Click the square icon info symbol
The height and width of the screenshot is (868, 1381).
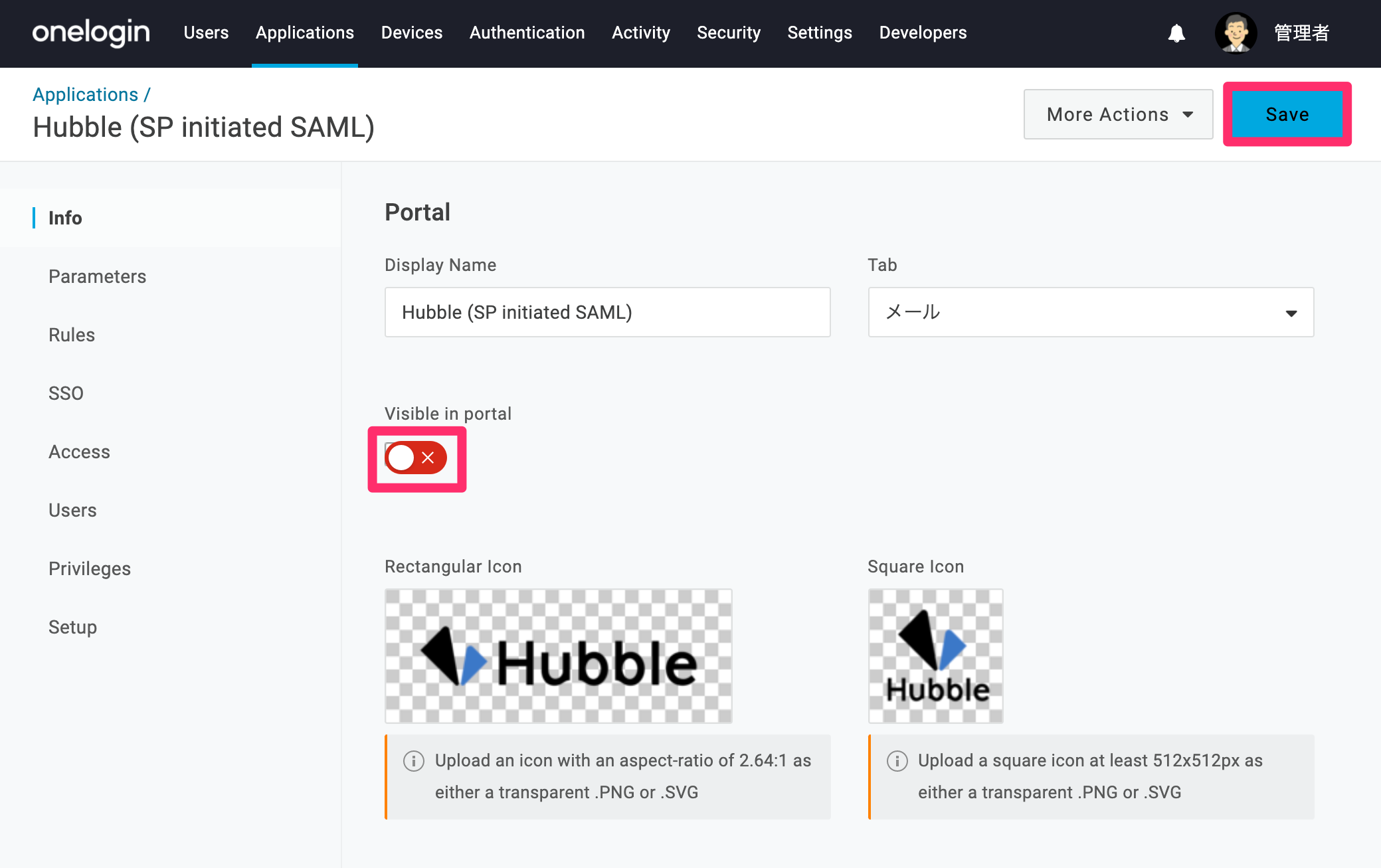[x=897, y=761]
